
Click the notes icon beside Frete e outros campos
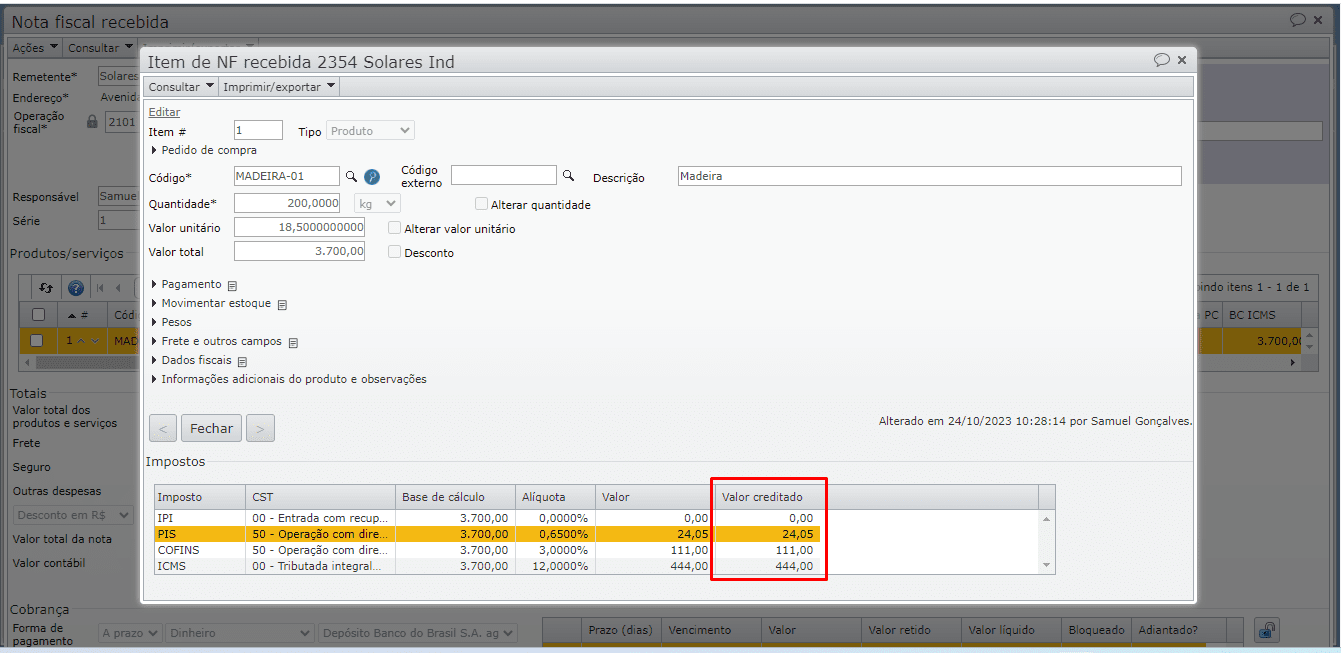293,342
